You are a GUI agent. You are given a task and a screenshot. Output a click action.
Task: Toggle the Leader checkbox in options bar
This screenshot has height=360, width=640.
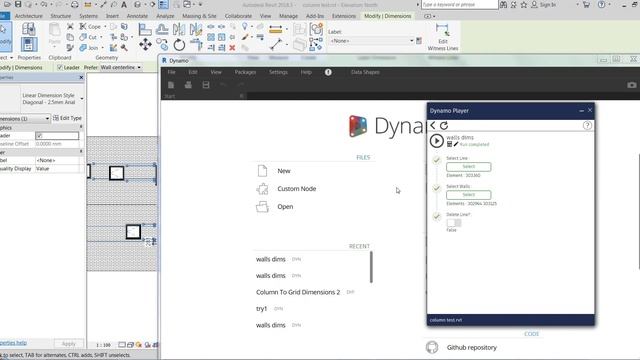tap(60, 67)
